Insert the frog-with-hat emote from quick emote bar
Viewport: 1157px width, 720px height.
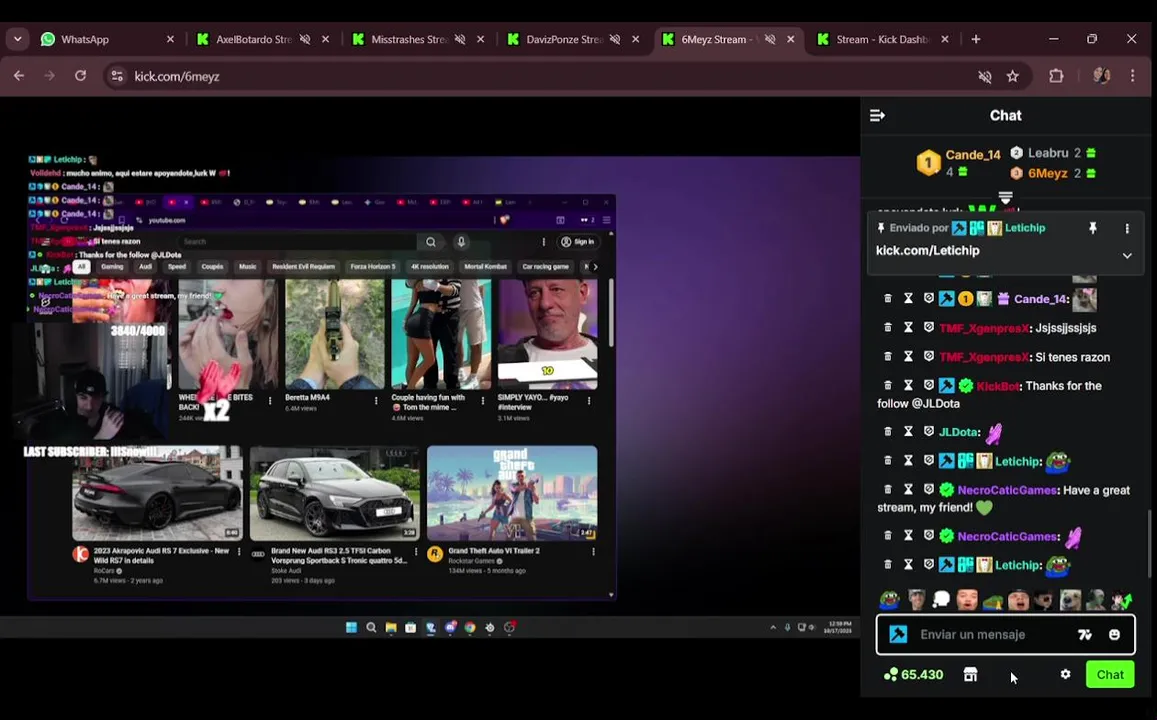(x=992, y=600)
